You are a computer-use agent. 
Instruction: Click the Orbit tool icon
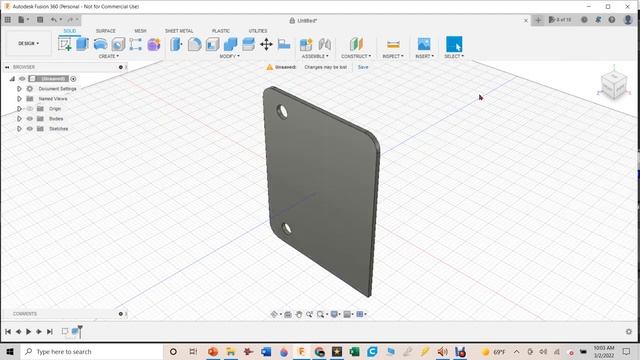pos(274,314)
